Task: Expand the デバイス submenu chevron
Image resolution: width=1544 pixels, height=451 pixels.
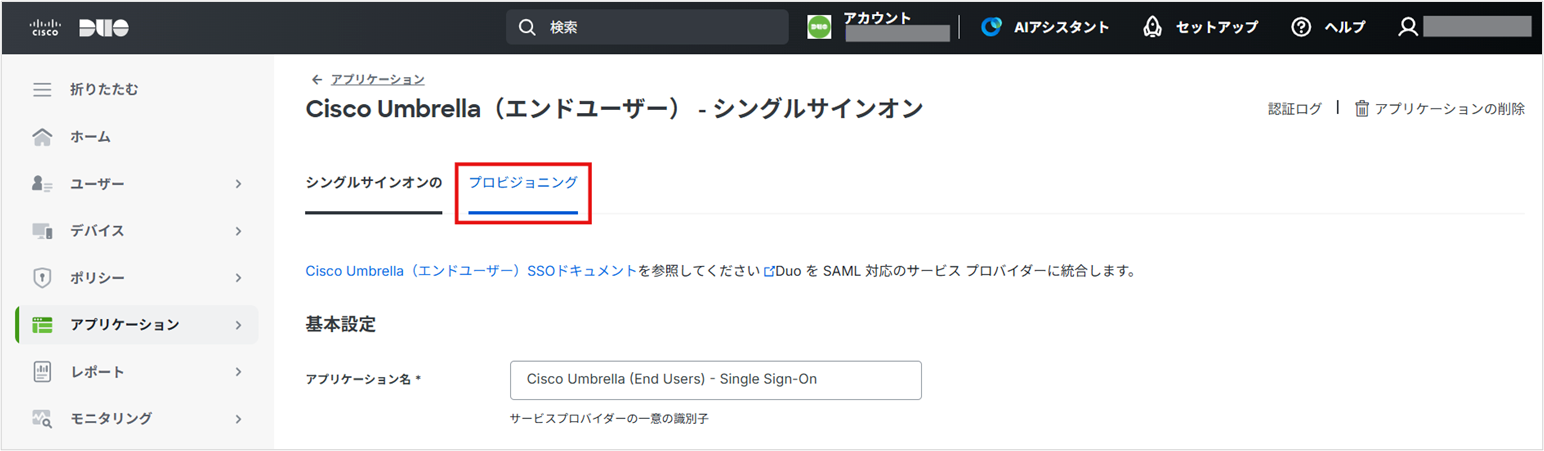Action: 238,231
